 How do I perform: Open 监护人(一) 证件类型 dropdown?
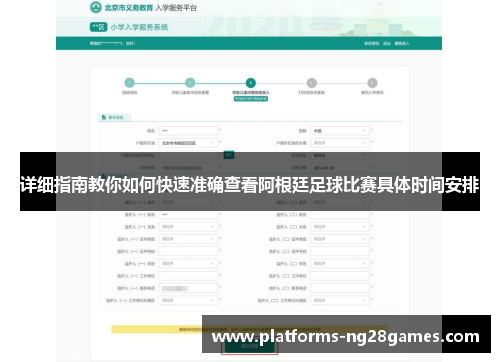click(188, 239)
